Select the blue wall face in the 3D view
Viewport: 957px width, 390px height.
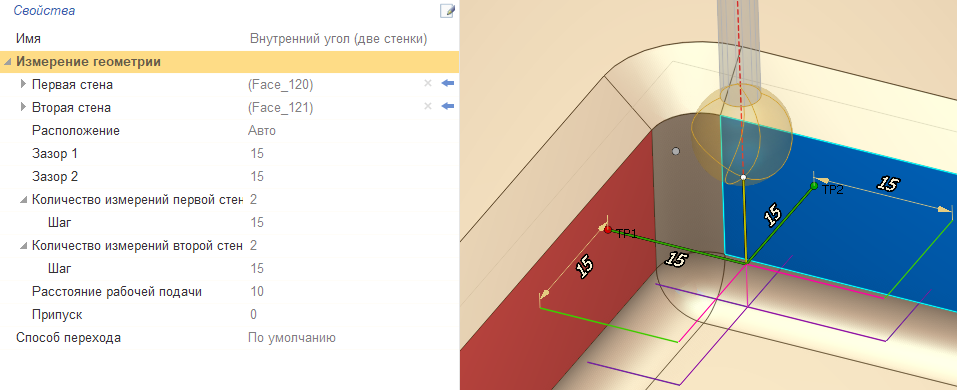(x=854, y=232)
